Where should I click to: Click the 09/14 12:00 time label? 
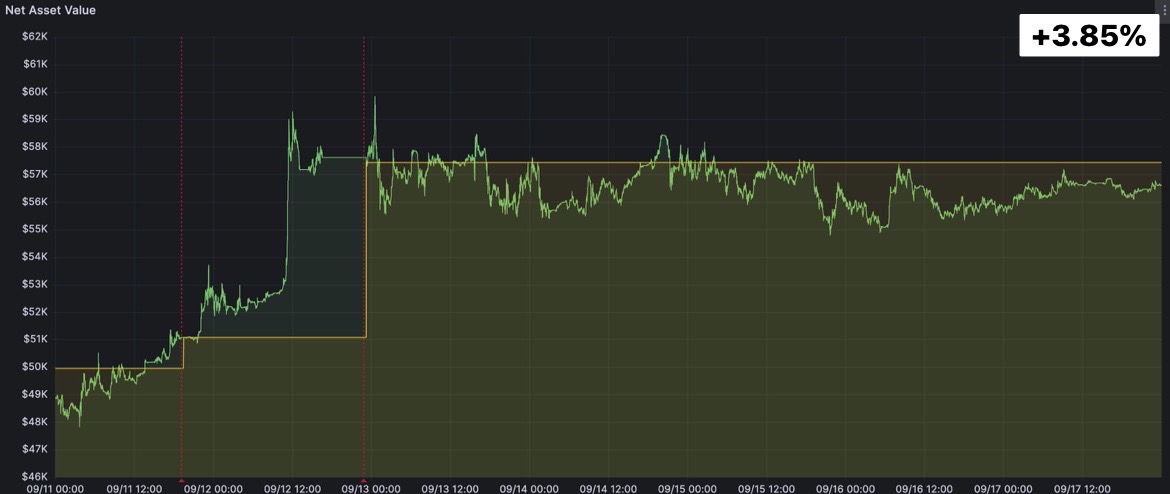click(x=608, y=489)
